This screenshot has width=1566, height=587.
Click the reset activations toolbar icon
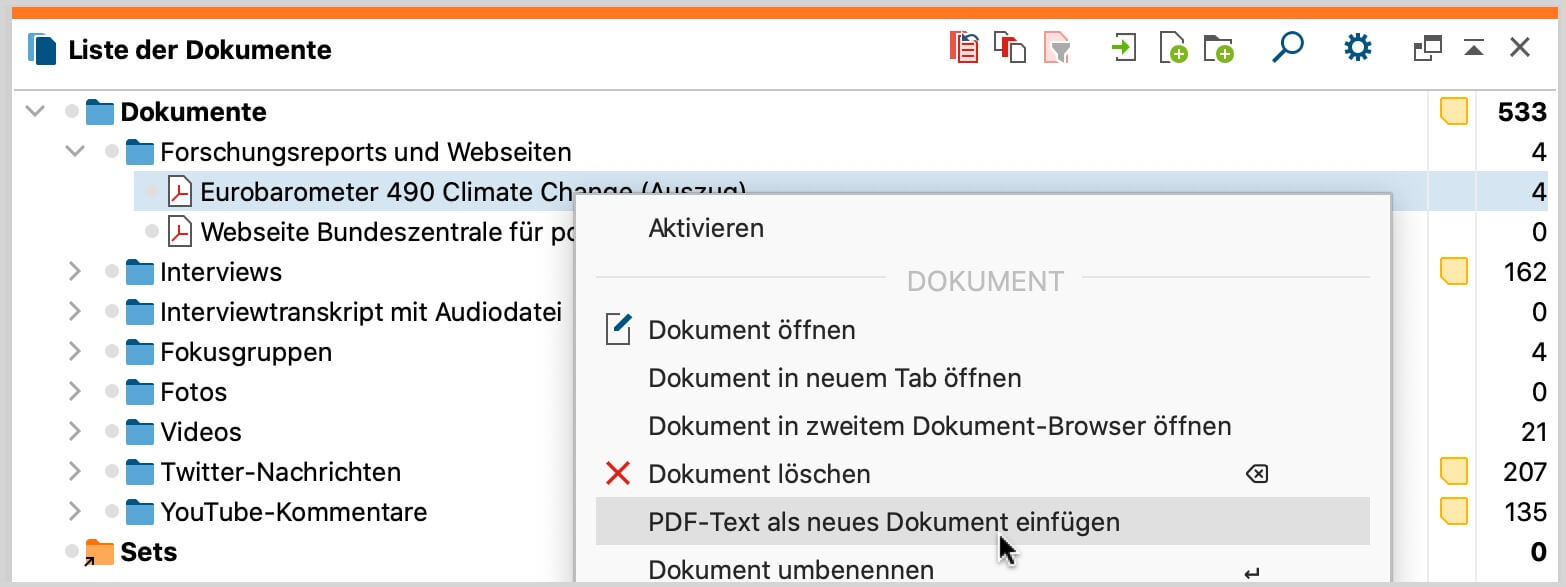[x=964, y=48]
